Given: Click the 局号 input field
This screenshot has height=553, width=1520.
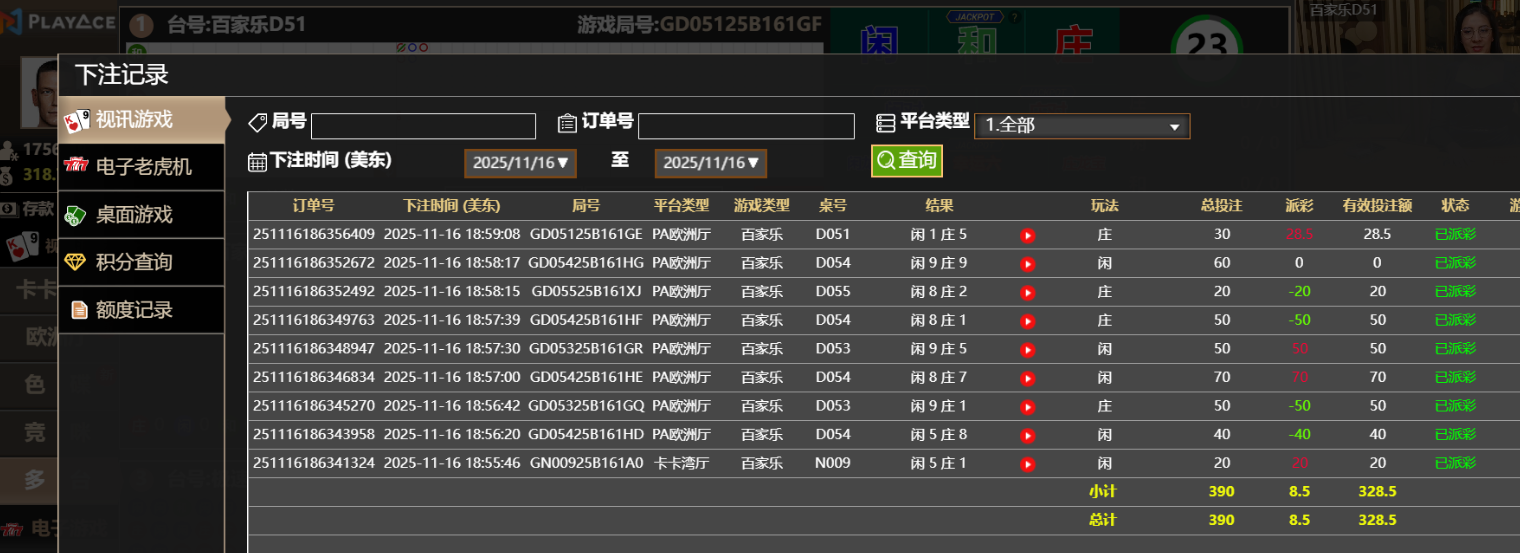Looking at the screenshot, I should (423, 126).
